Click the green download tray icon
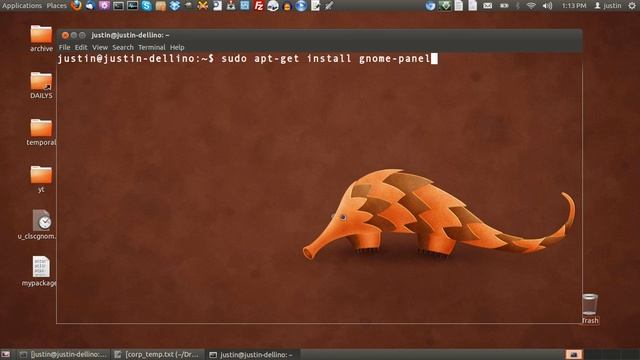The width and height of the screenshot is (640, 360). [x=445, y=6]
